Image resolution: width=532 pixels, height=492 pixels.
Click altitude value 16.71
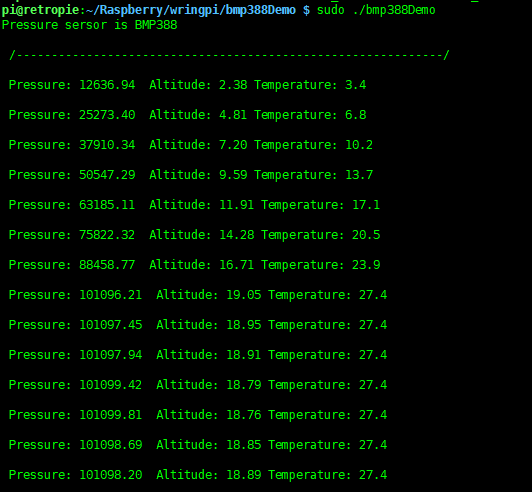236,265
